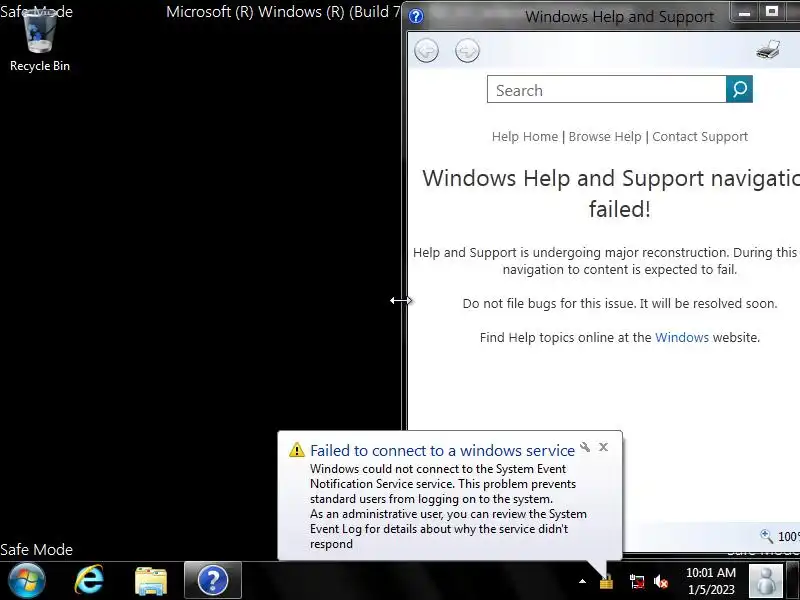Screen dimensions: 800x600
Task: Maximize the Windows Help and Support window
Action: pyautogui.click(x=772, y=12)
